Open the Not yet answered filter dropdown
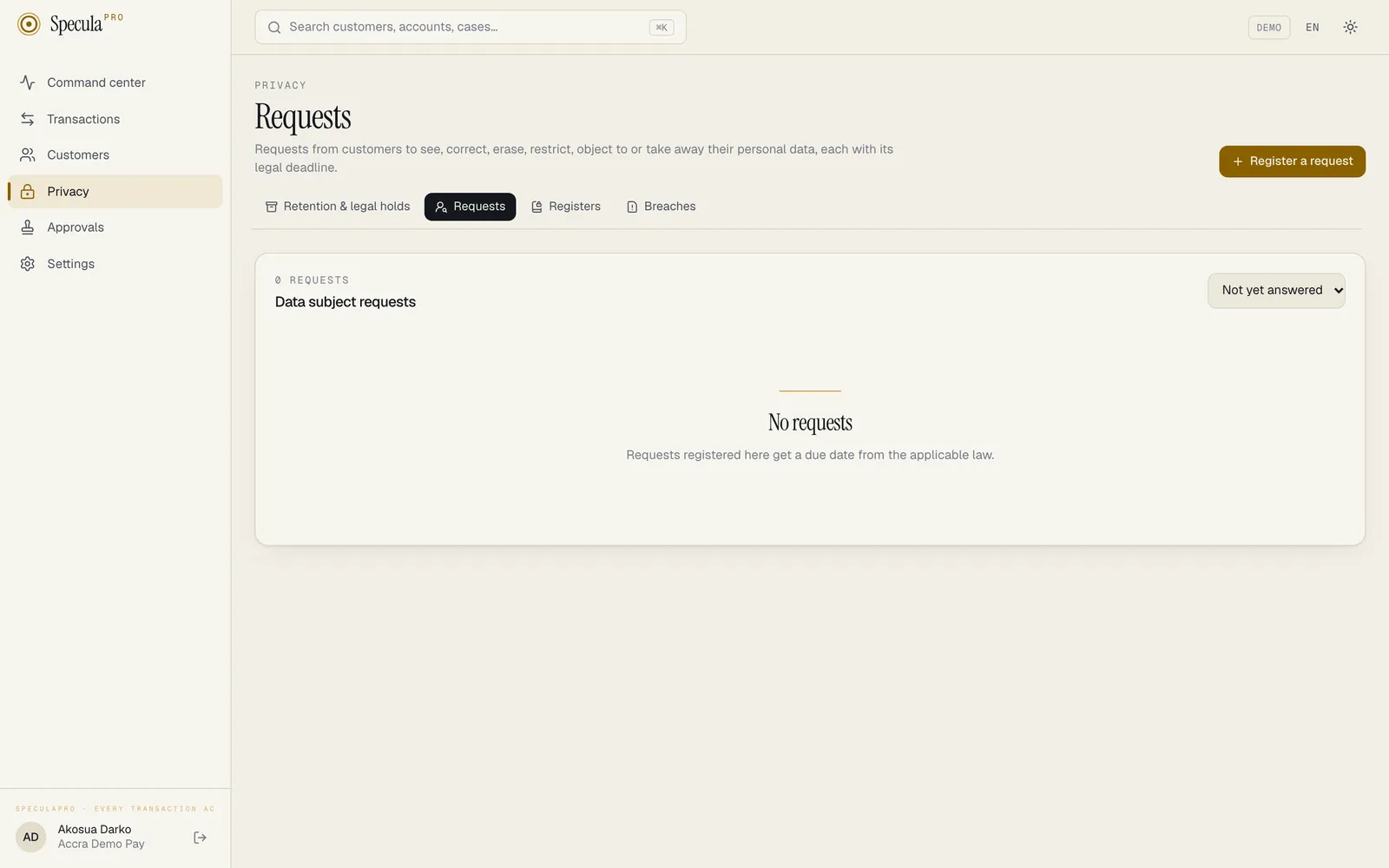The height and width of the screenshot is (868, 1389). tap(1276, 291)
